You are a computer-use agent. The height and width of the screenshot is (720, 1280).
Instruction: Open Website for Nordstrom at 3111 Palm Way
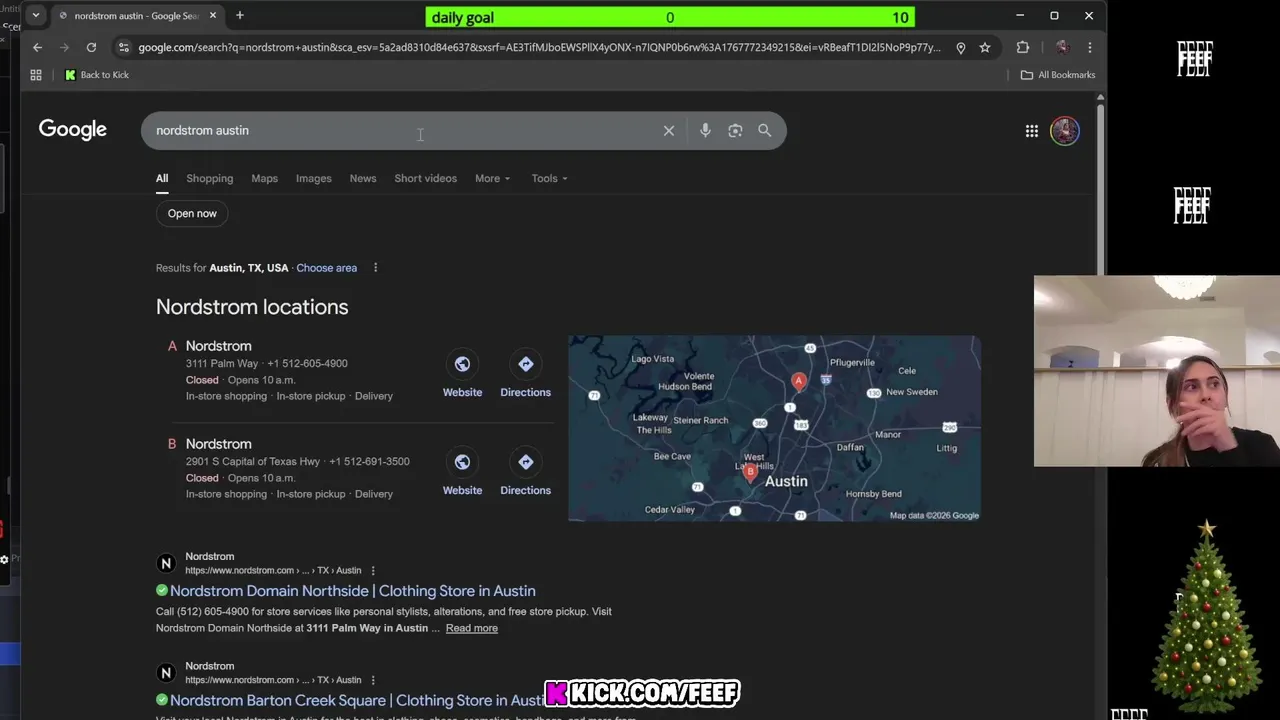point(462,375)
